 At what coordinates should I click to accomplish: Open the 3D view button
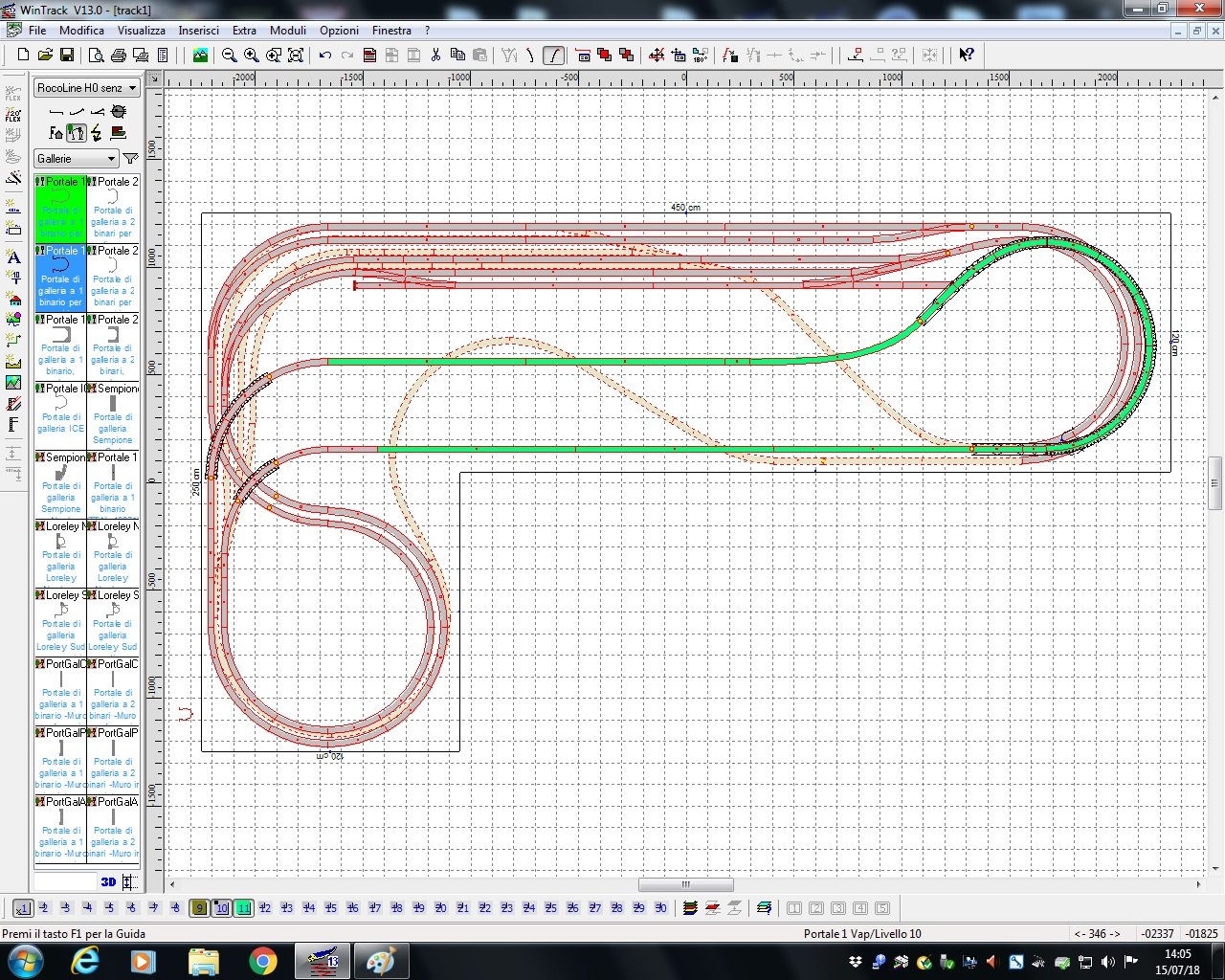tap(108, 881)
